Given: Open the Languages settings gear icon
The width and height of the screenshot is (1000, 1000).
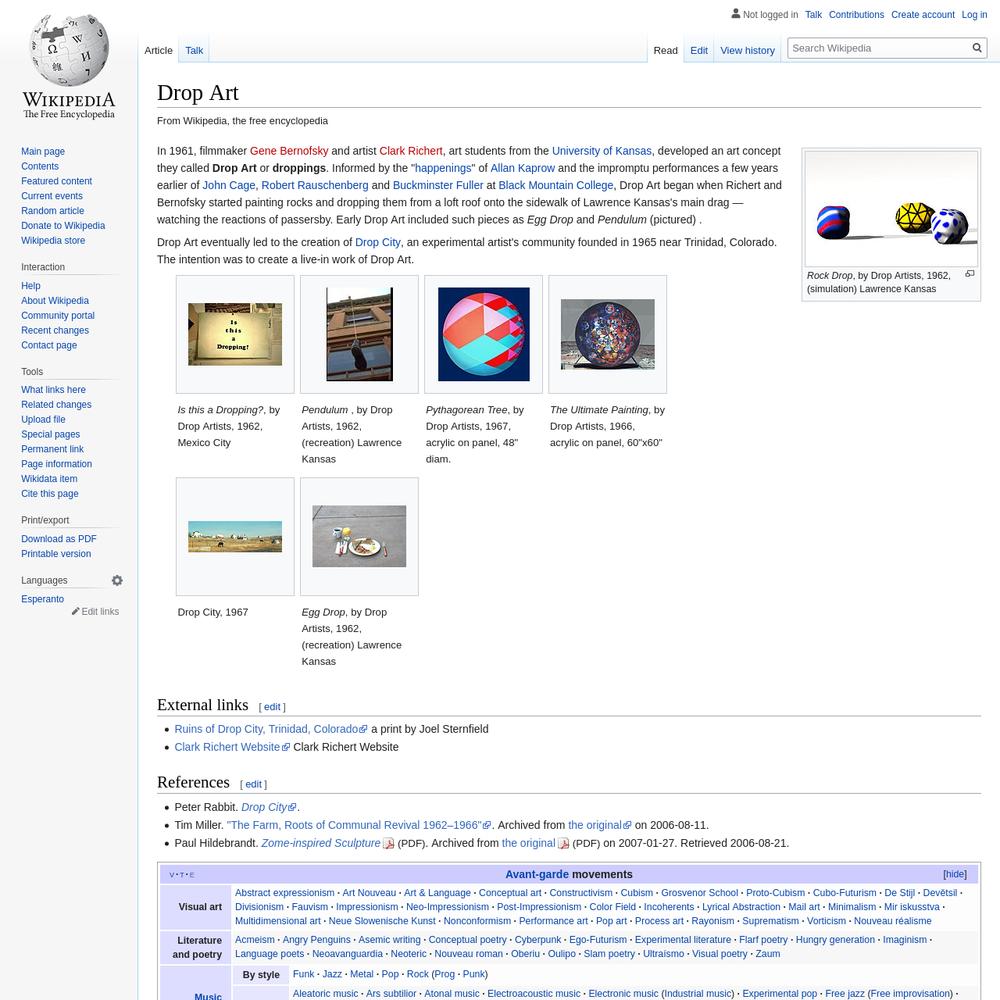Looking at the screenshot, I should (117, 580).
